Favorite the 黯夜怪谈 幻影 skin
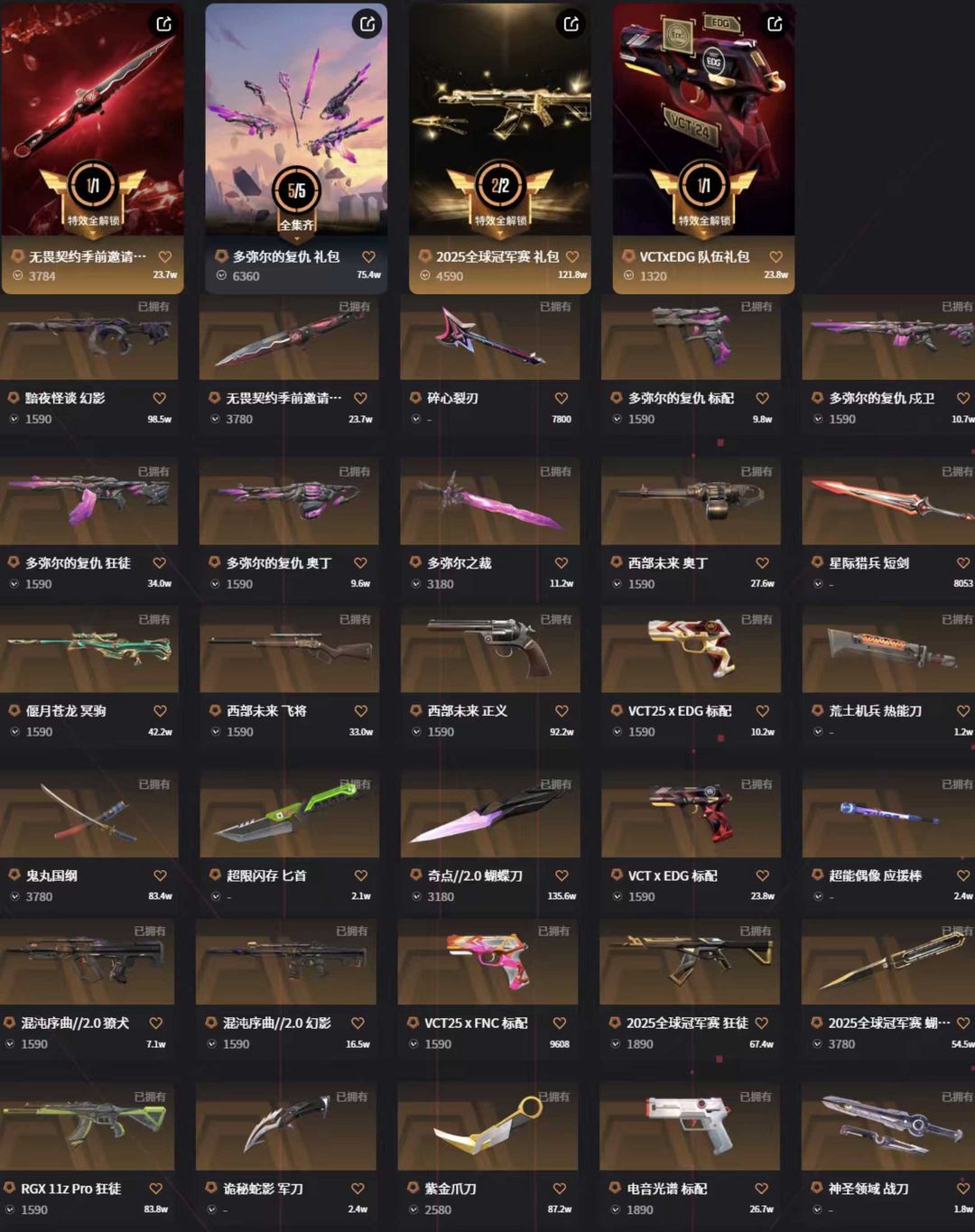This screenshot has width=975, height=1232. tap(160, 398)
